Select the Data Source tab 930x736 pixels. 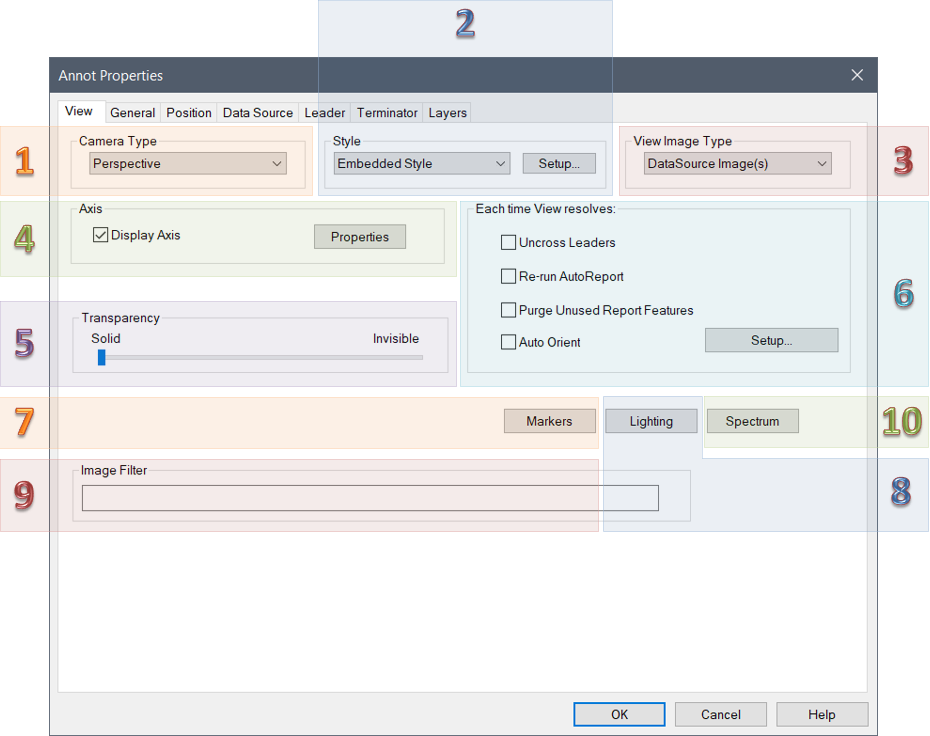tap(257, 113)
